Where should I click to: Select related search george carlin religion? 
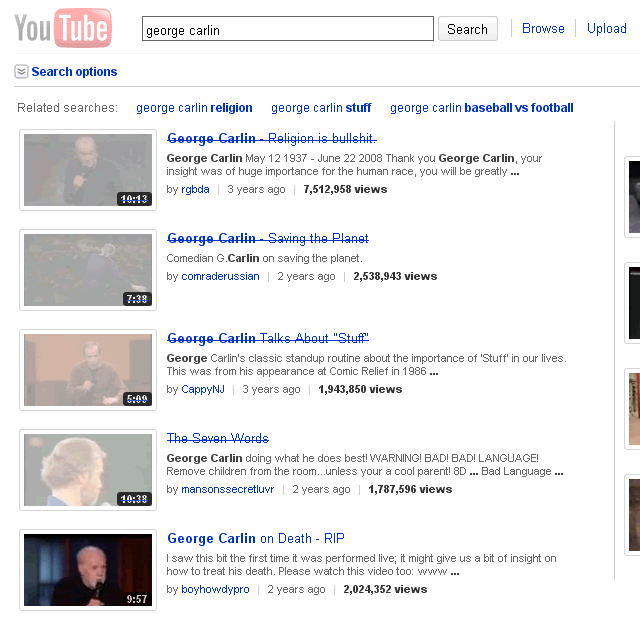(x=194, y=108)
